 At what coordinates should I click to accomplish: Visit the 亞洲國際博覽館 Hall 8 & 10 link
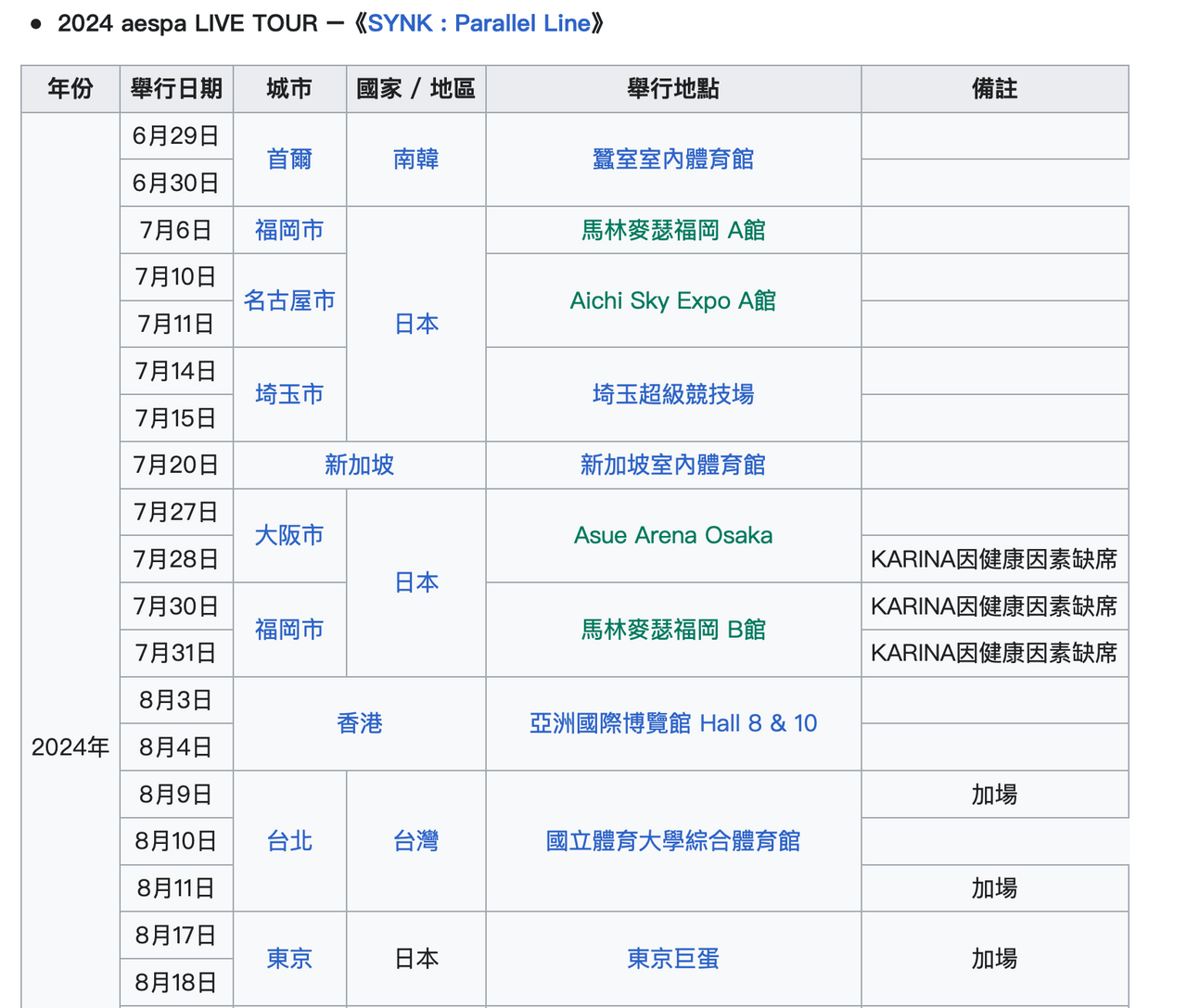672,723
